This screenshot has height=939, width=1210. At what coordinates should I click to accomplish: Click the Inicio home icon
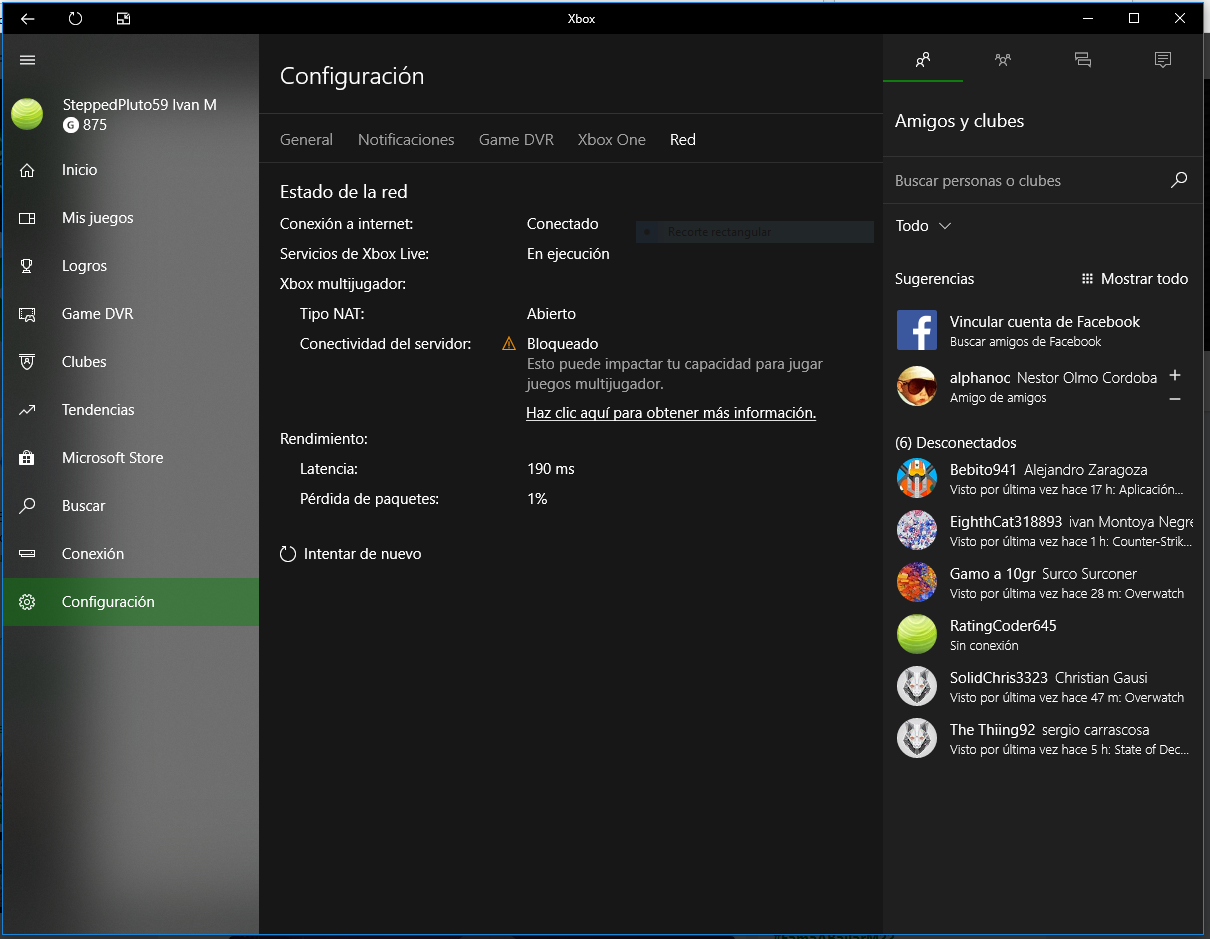pos(27,170)
